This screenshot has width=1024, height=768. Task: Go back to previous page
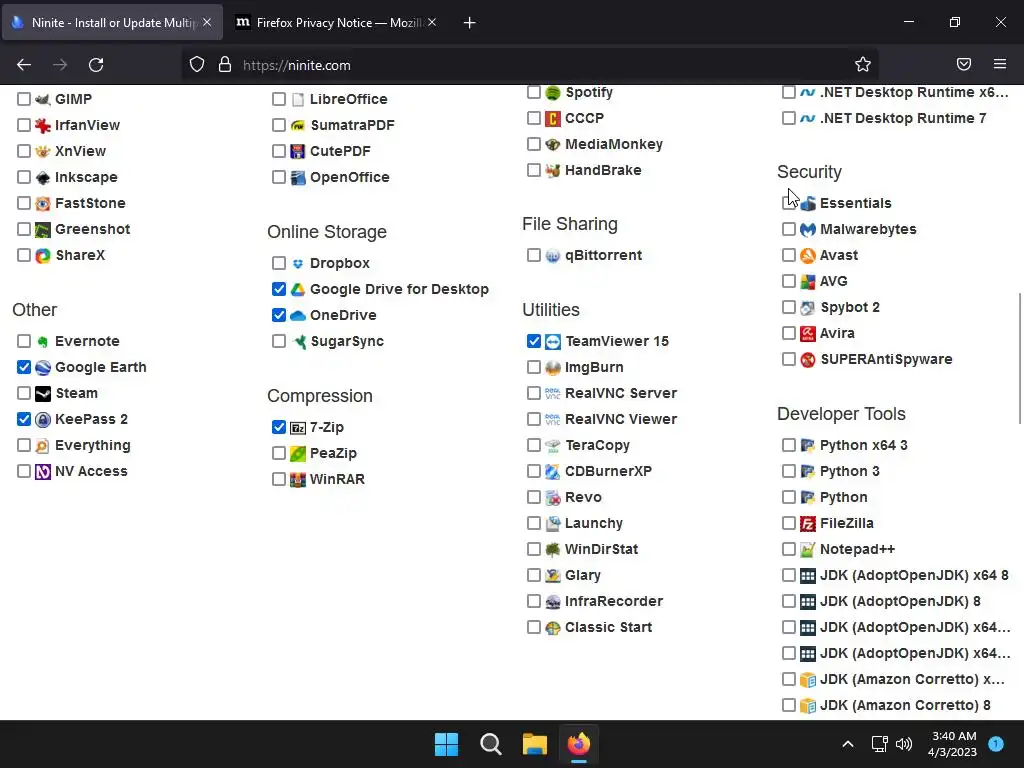24,65
